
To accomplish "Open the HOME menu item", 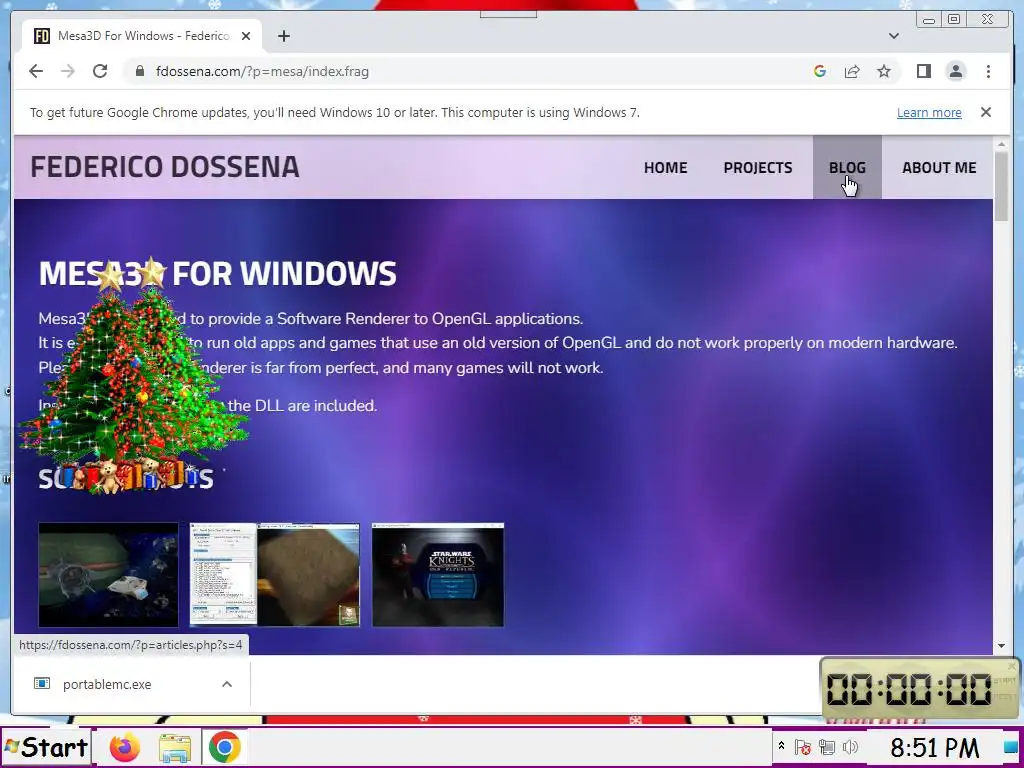I will 665,167.
